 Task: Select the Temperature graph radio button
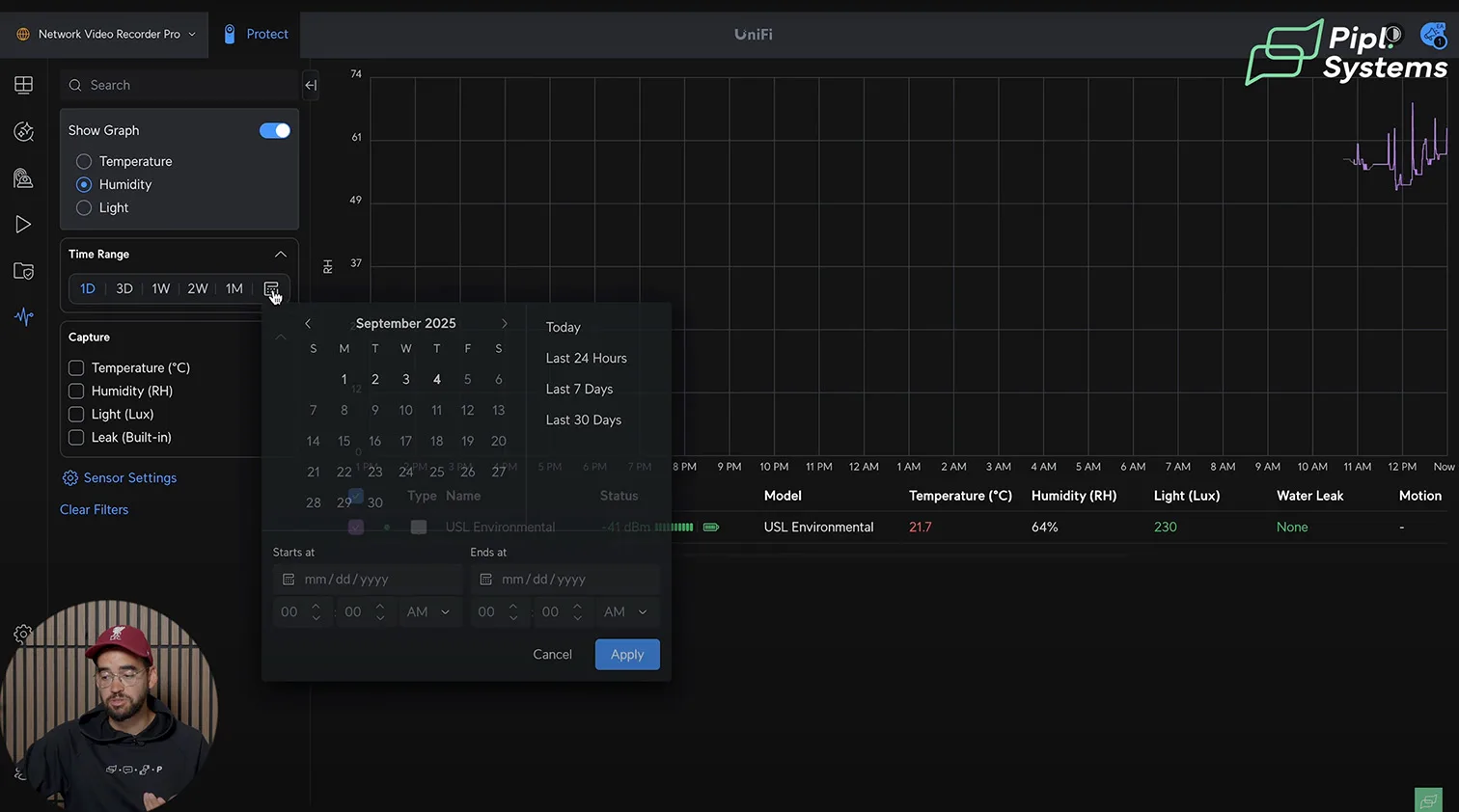tap(84, 161)
